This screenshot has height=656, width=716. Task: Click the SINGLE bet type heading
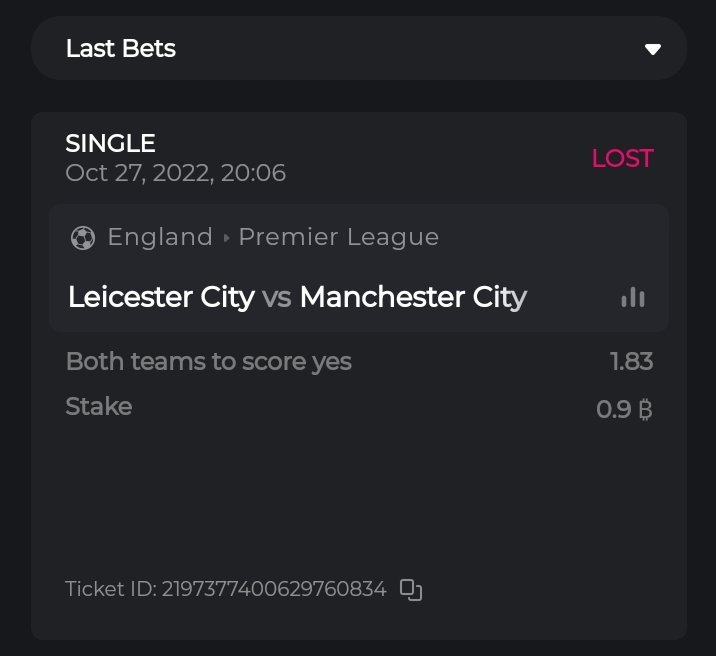(x=110, y=144)
